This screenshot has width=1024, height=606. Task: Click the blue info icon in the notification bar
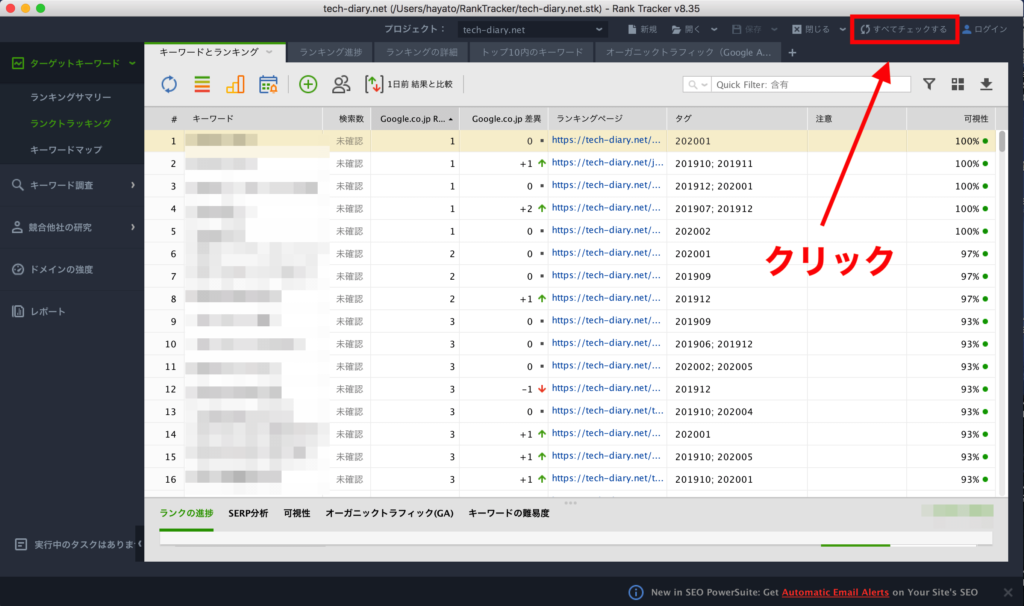(635, 592)
